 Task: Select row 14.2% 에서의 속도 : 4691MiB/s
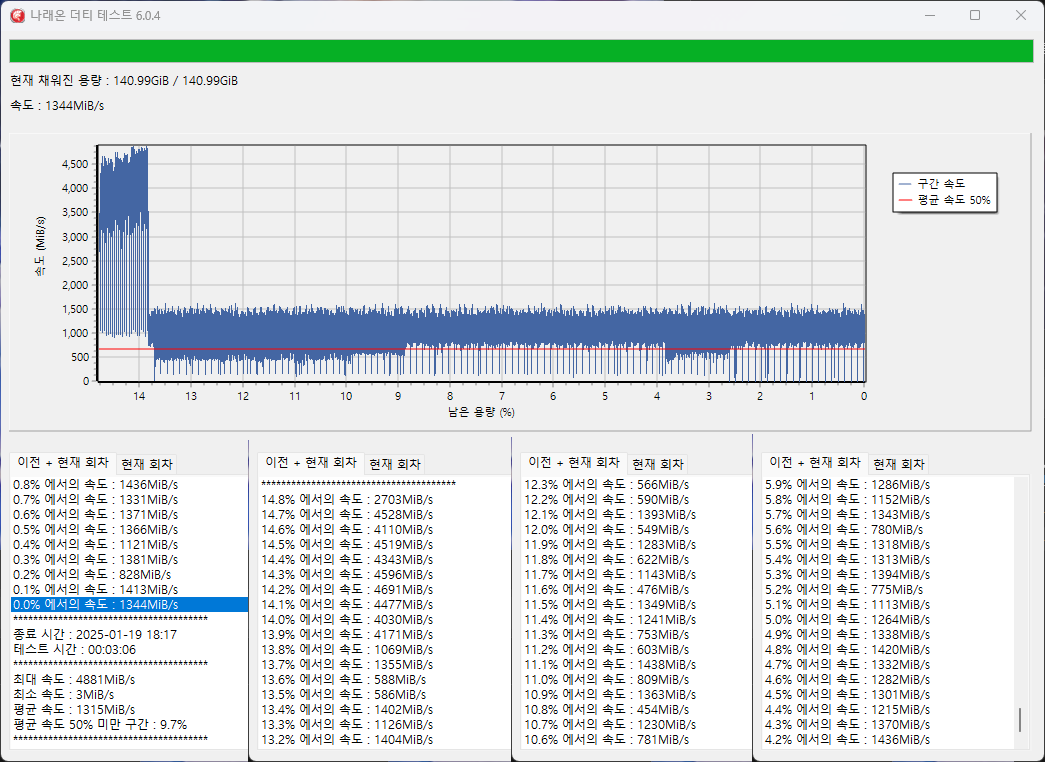(x=347, y=589)
